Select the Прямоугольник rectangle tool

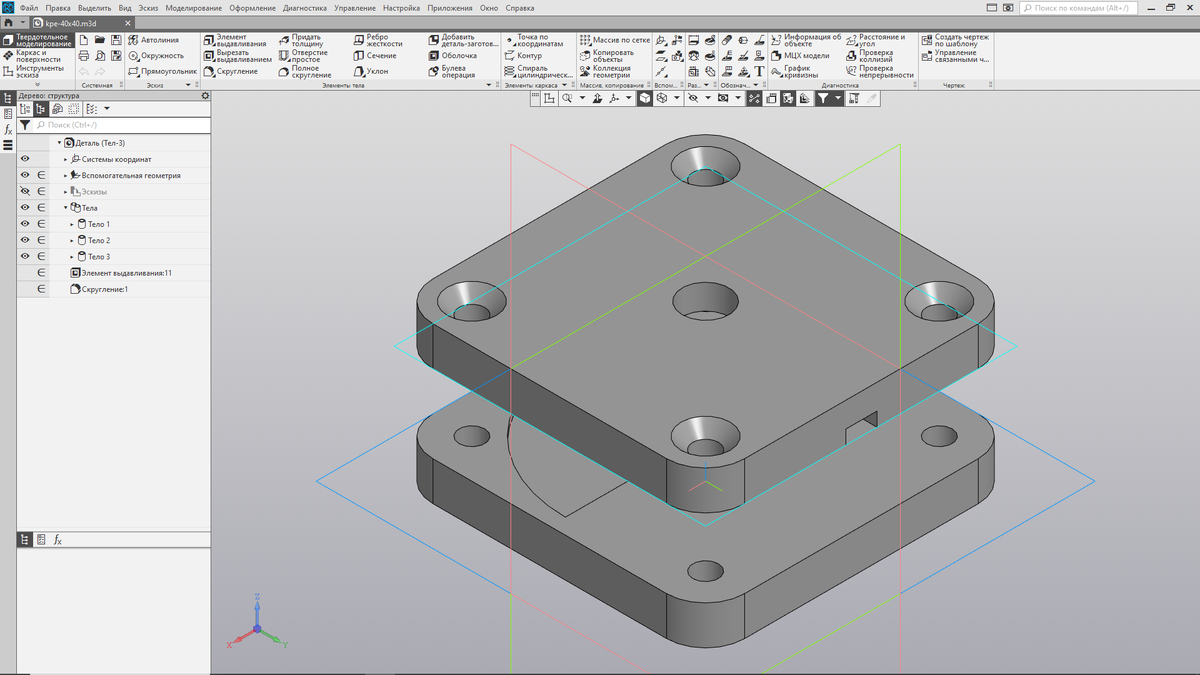(162, 72)
